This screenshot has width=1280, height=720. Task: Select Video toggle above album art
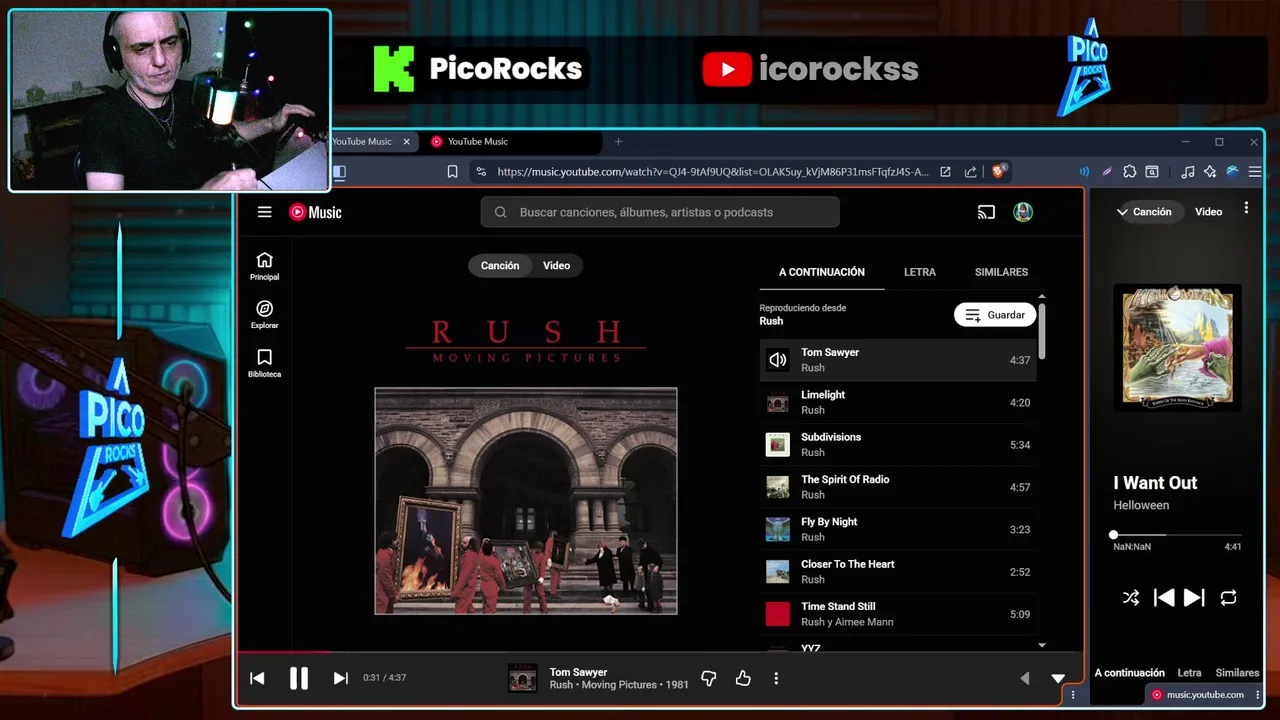pos(556,266)
